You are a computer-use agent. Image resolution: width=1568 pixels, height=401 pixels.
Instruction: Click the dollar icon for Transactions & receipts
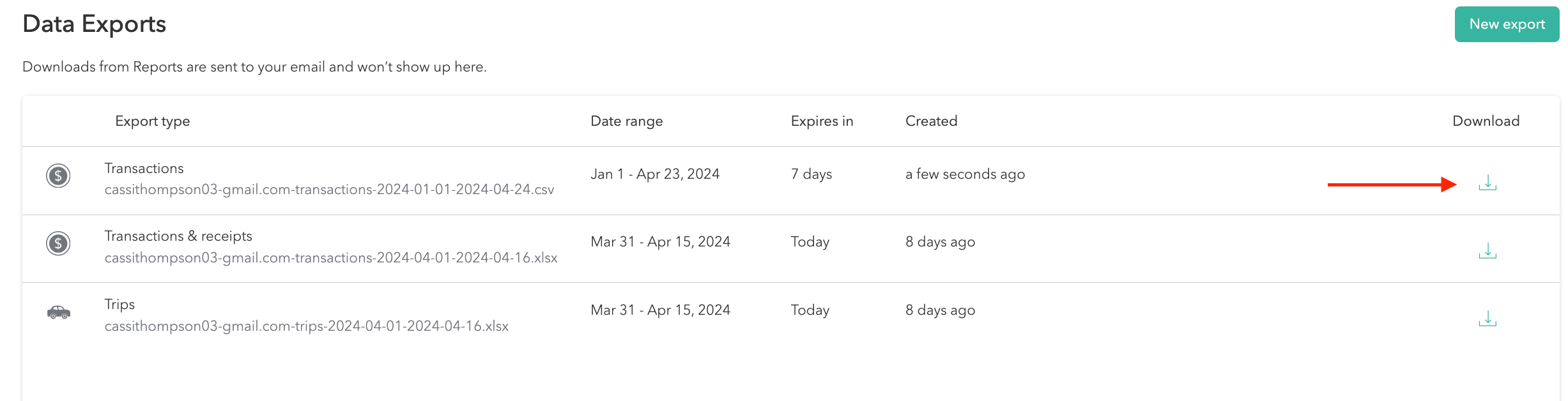pyautogui.click(x=58, y=243)
